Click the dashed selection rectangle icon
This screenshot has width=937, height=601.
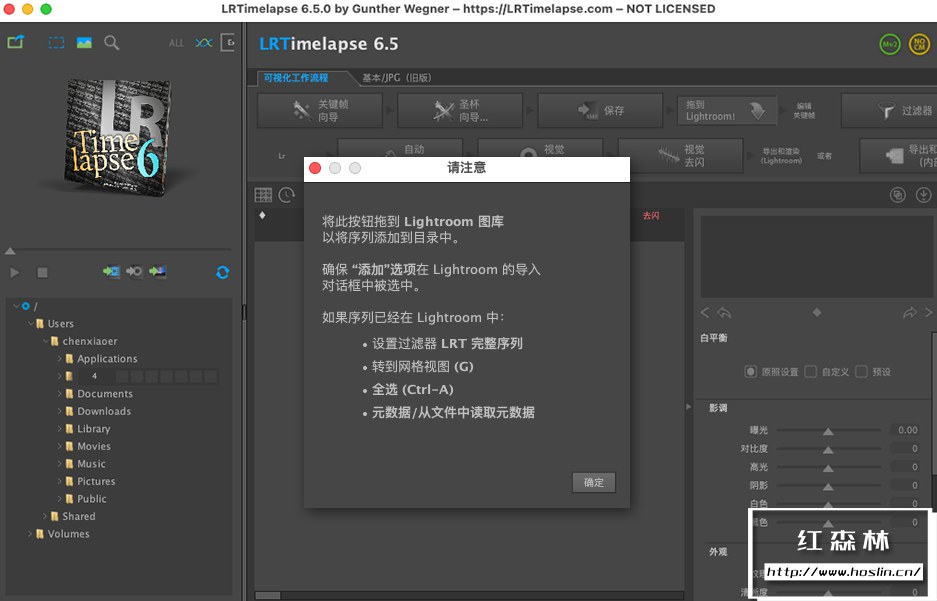click(x=56, y=42)
